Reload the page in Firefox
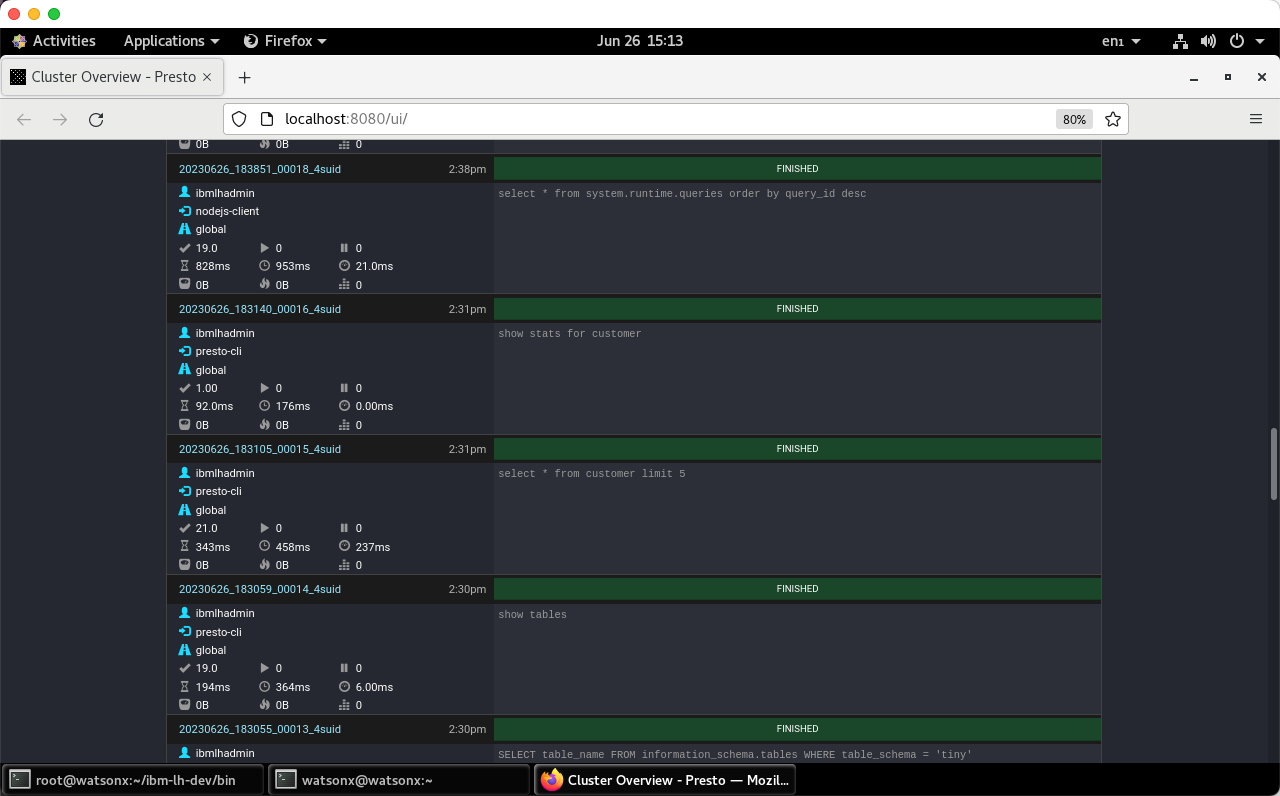Viewport: 1280px width, 796px height. [x=96, y=119]
